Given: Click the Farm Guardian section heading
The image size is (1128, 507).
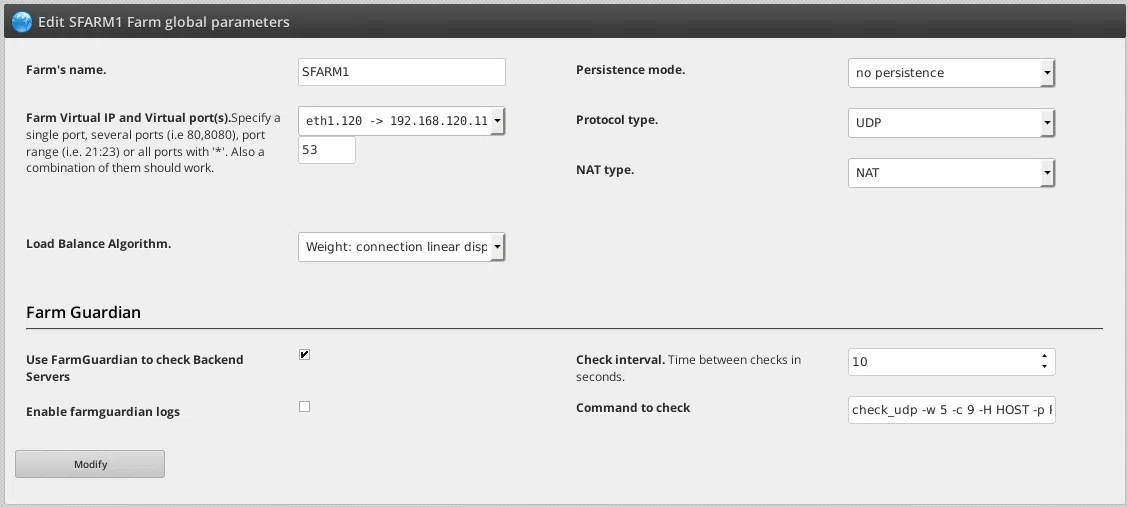Looking at the screenshot, I should 83,312.
